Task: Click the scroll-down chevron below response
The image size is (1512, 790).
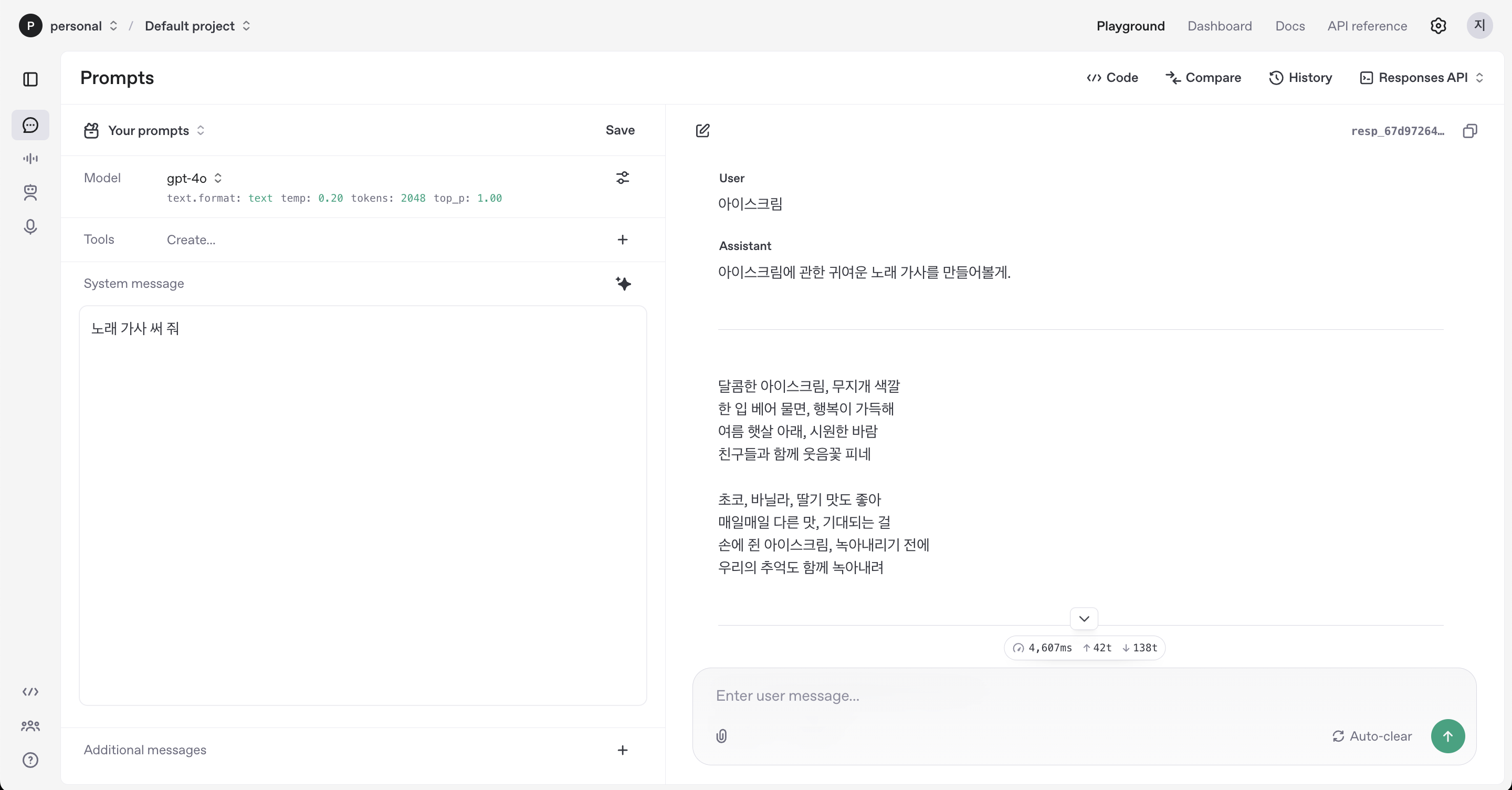Action: (x=1084, y=618)
